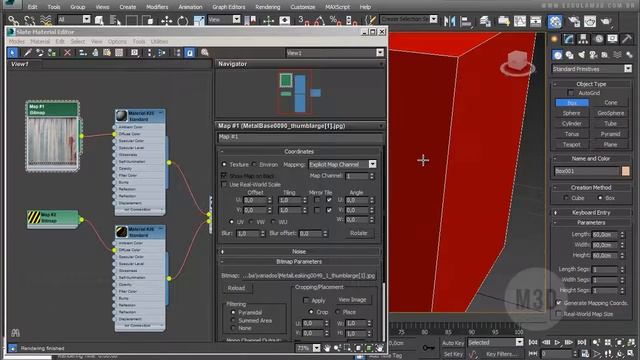Open the Material Editor from main toolbar
The height and width of the screenshot is (360, 640).
(555, 21)
